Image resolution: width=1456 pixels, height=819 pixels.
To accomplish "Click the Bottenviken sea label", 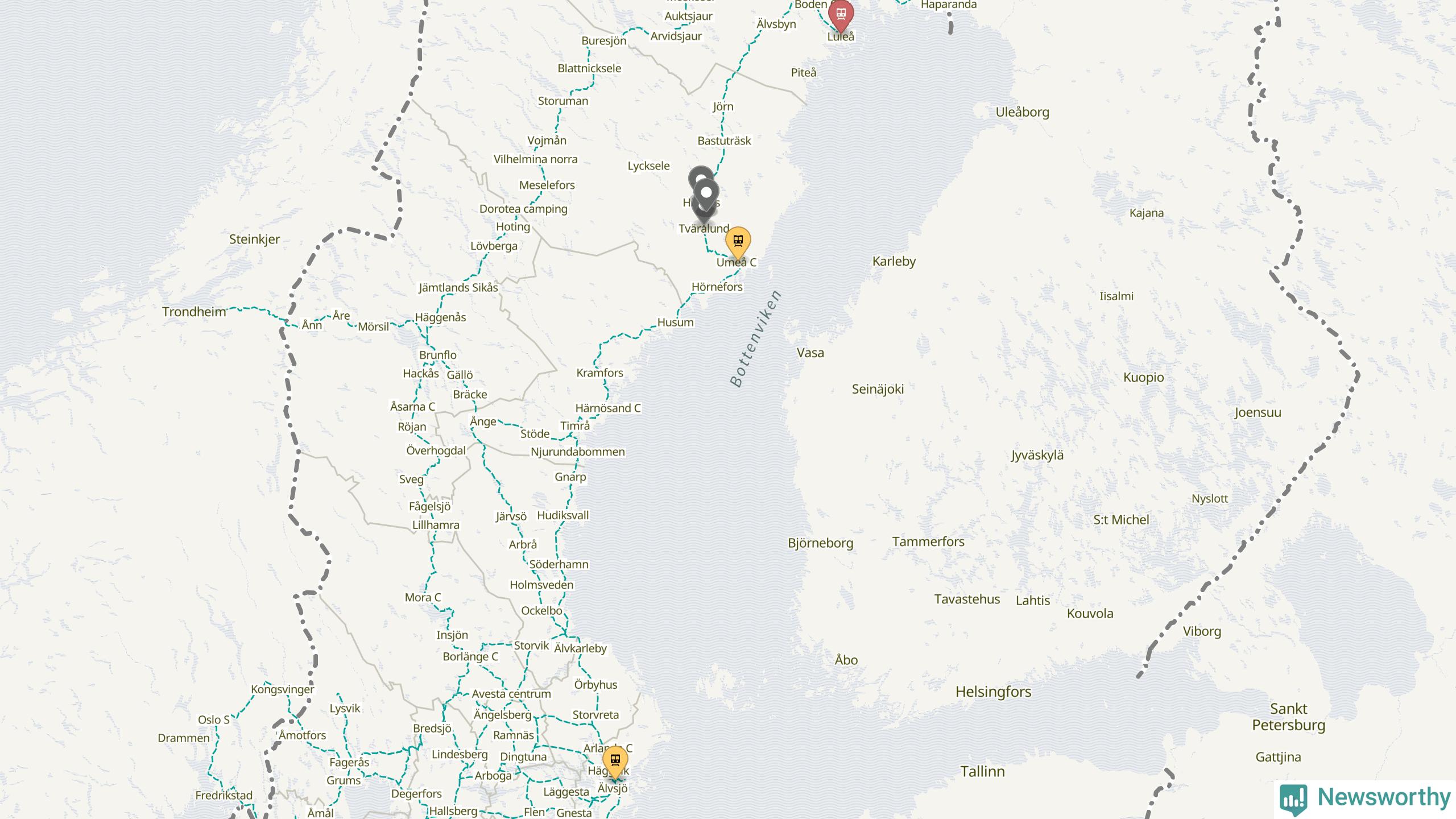I will 755,339.
